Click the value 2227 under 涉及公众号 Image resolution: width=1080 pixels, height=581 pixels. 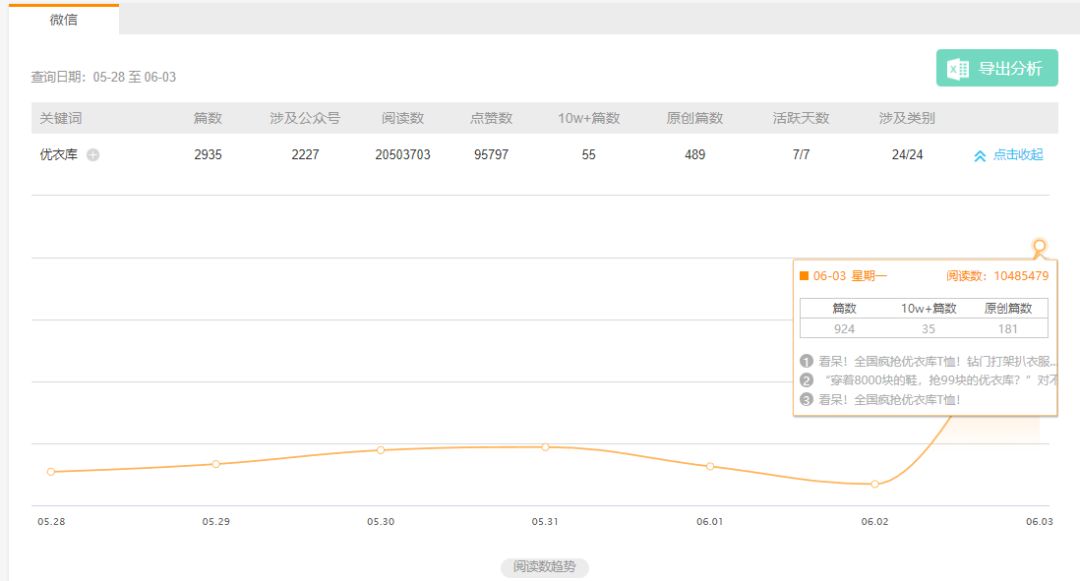pyautogui.click(x=305, y=155)
